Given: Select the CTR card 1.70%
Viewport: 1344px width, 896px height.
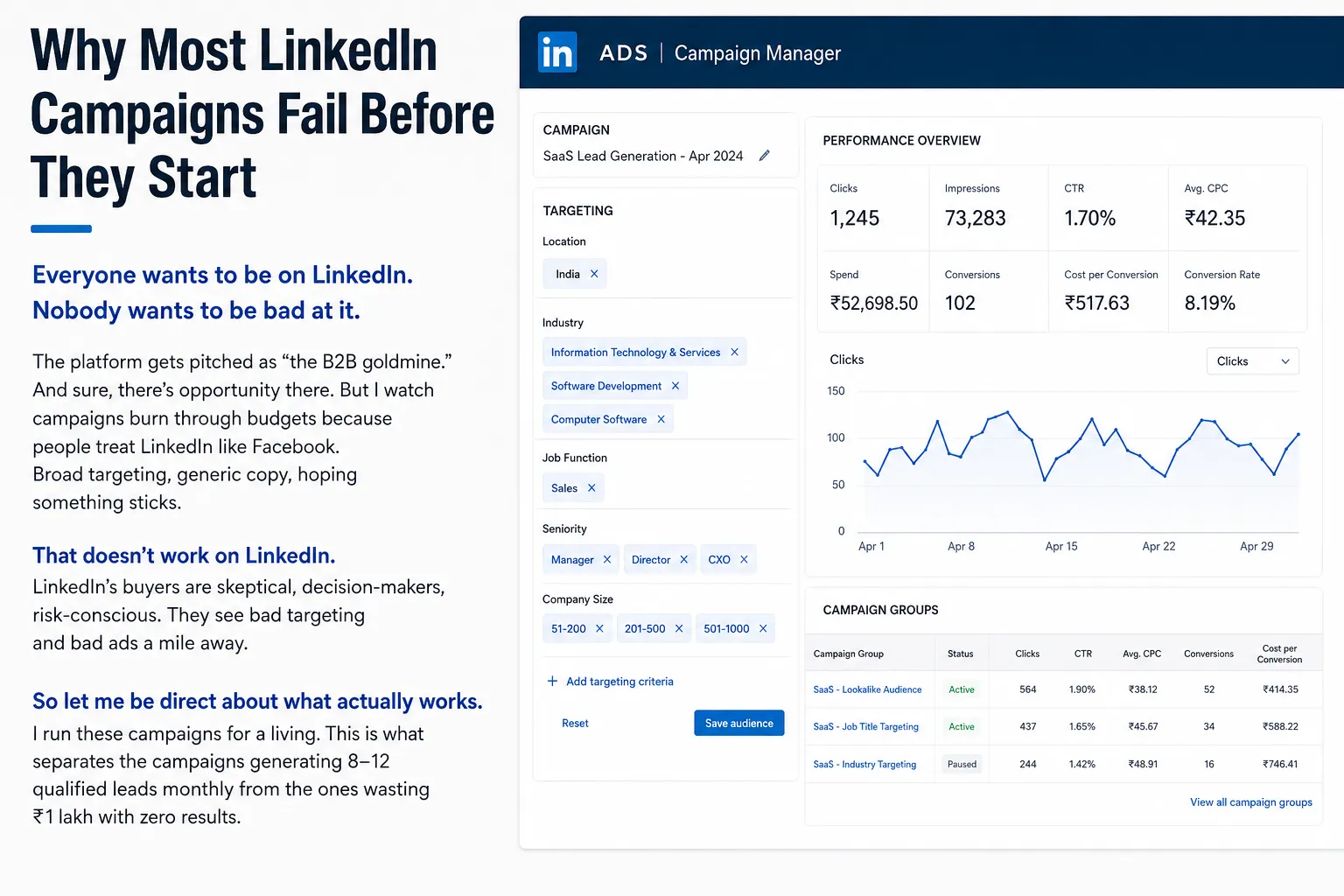Looking at the screenshot, I should [x=1108, y=207].
